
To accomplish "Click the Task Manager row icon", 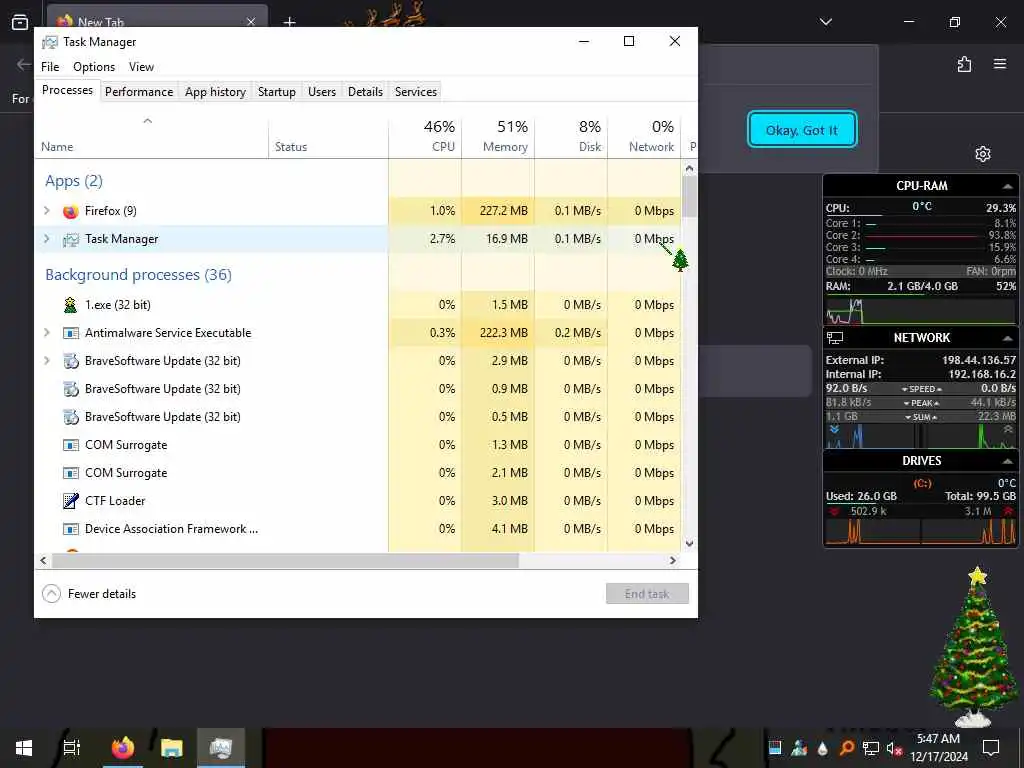I will 71,239.
